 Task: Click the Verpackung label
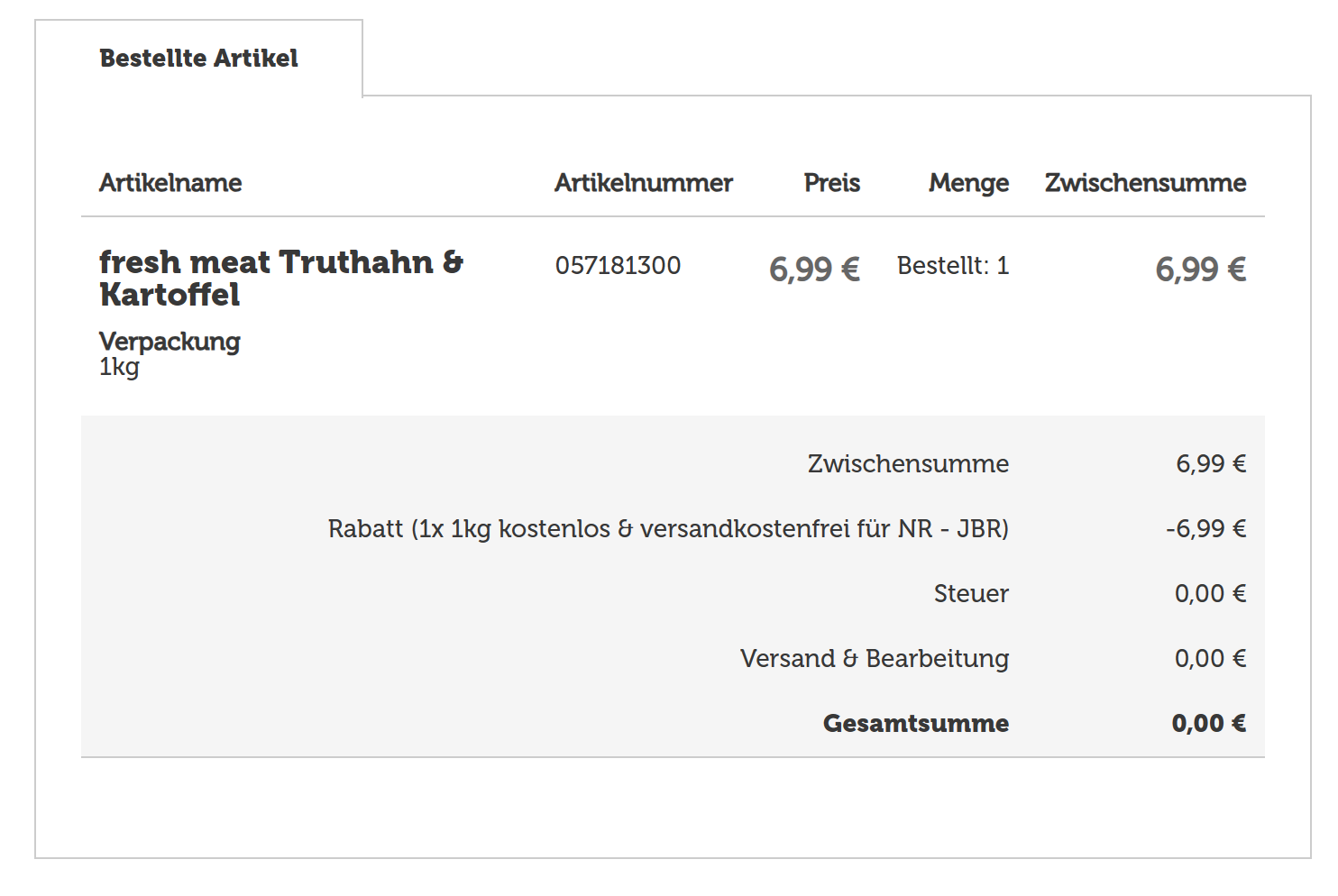pos(170,343)
